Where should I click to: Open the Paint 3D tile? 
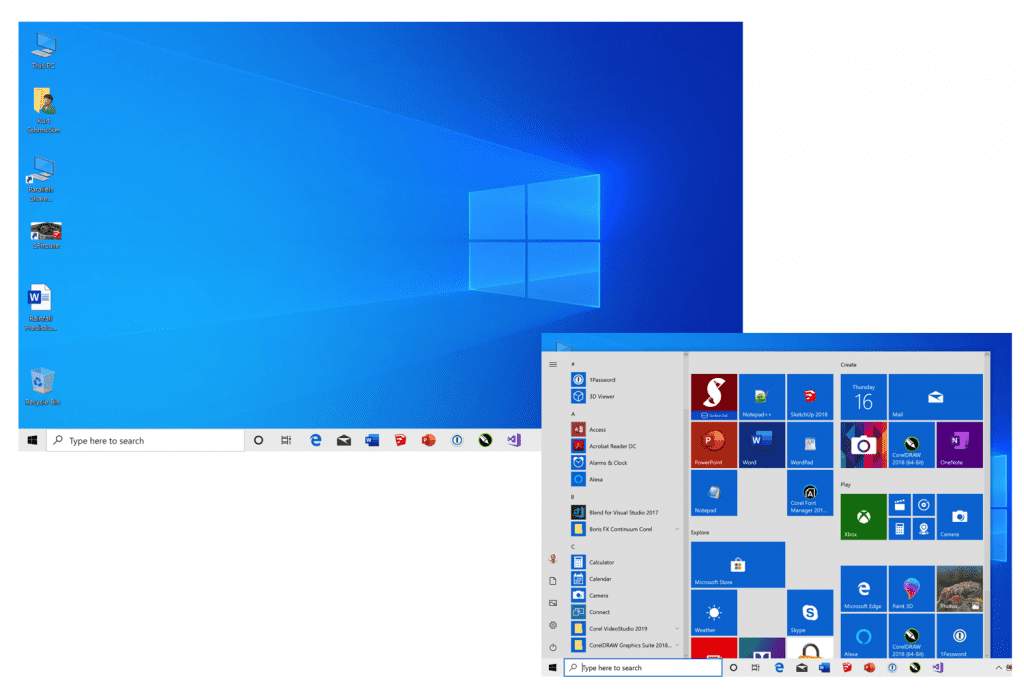(x=912, y=588)
